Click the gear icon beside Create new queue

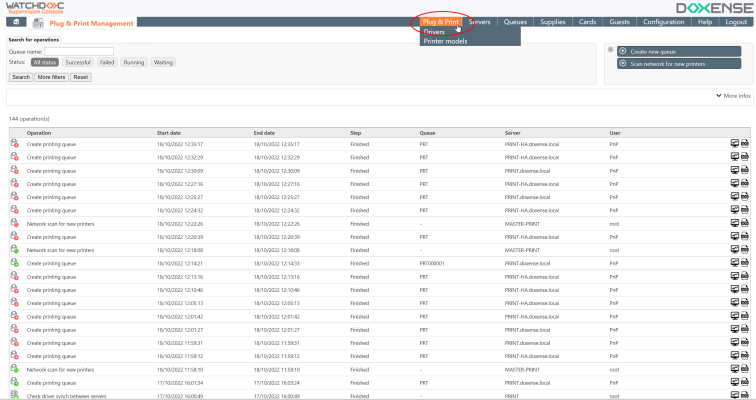tap(609, 49)
